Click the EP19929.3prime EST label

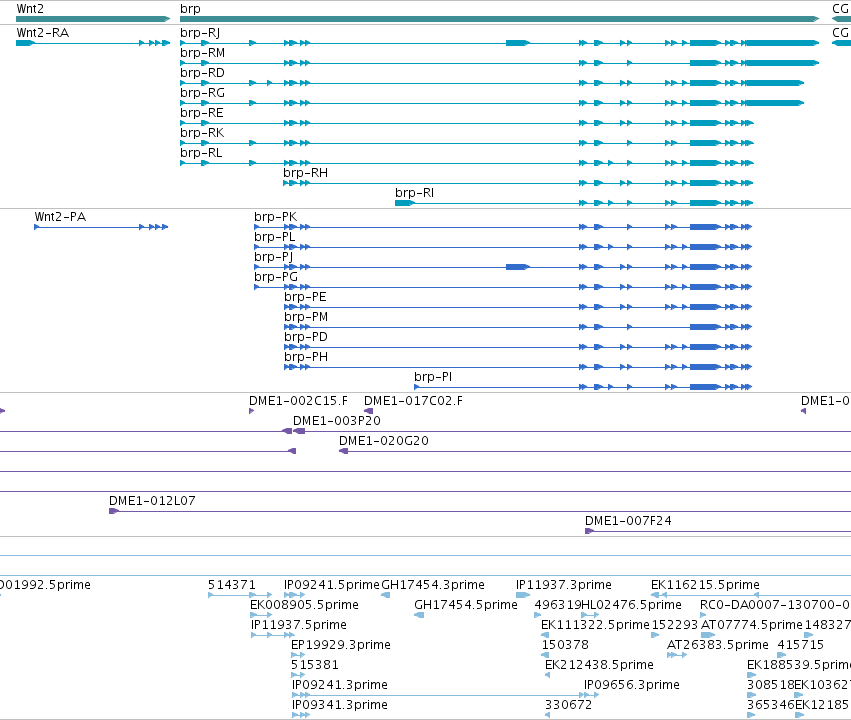pyautogui.click(x=341, y=645)
